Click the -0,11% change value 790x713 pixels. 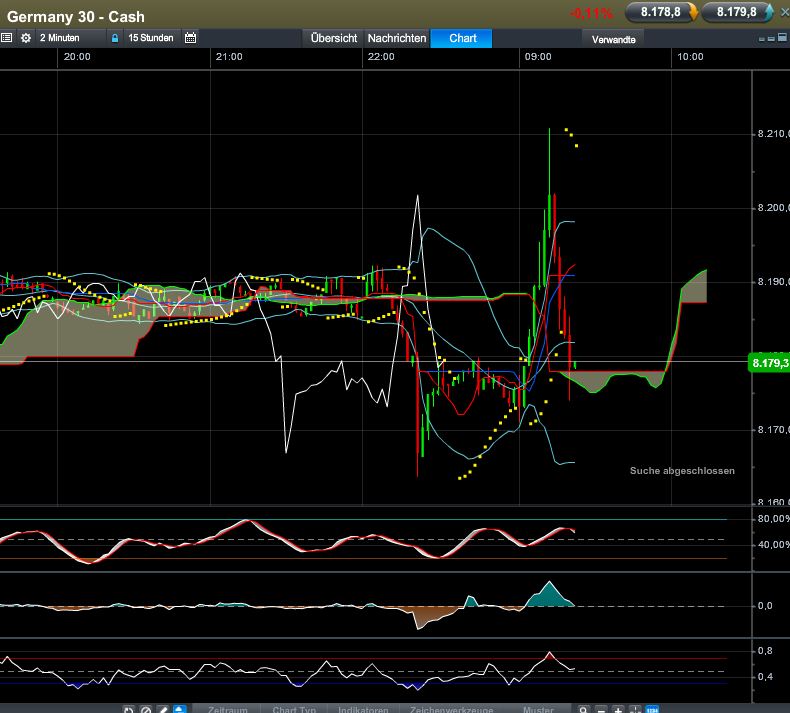591,14
